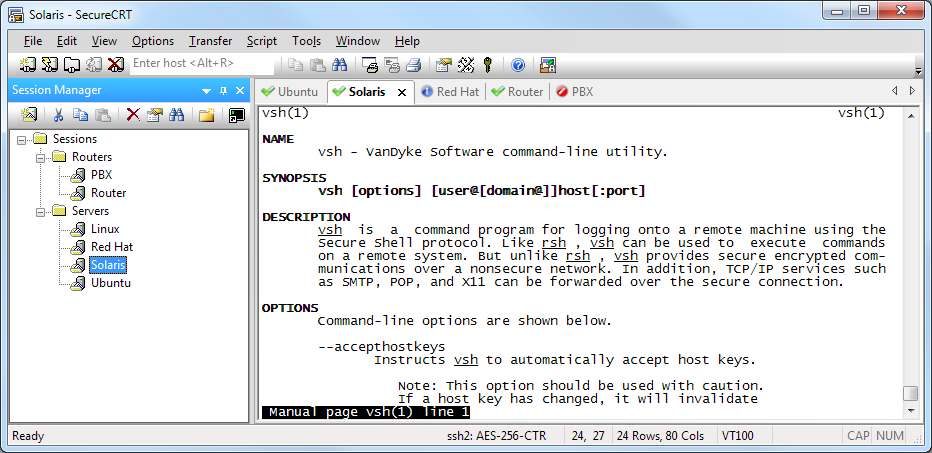Screen dimensions: 932x453
Task: Open the Transfer menu
Action: (x=210, y=41)
